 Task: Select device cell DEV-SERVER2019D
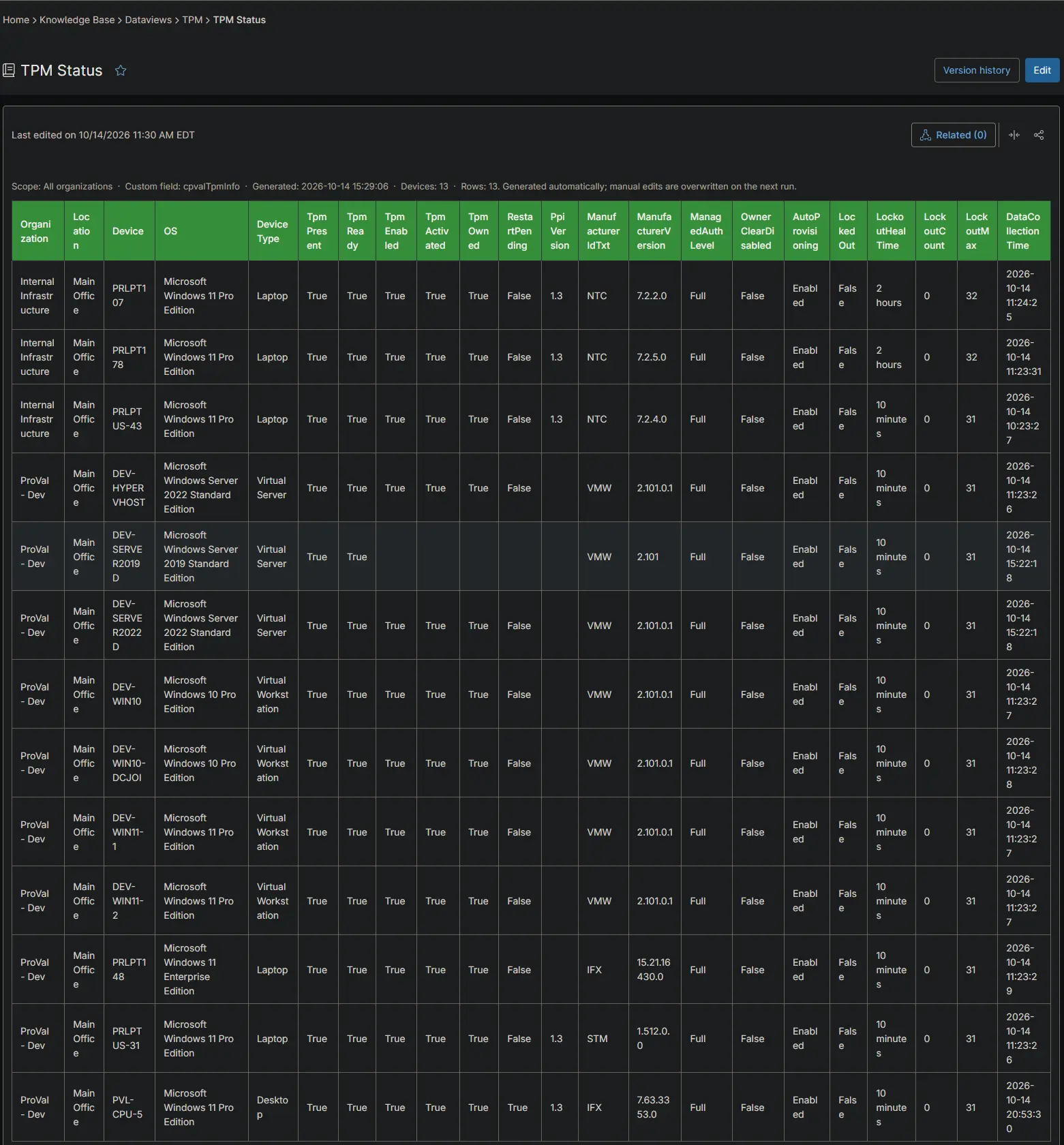click(130, 557)
